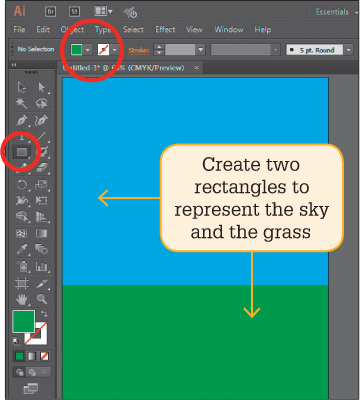Close the Untitled-3 document tab
The height and width of the screenshot is (400, 360).
click(x=197, y=68)
